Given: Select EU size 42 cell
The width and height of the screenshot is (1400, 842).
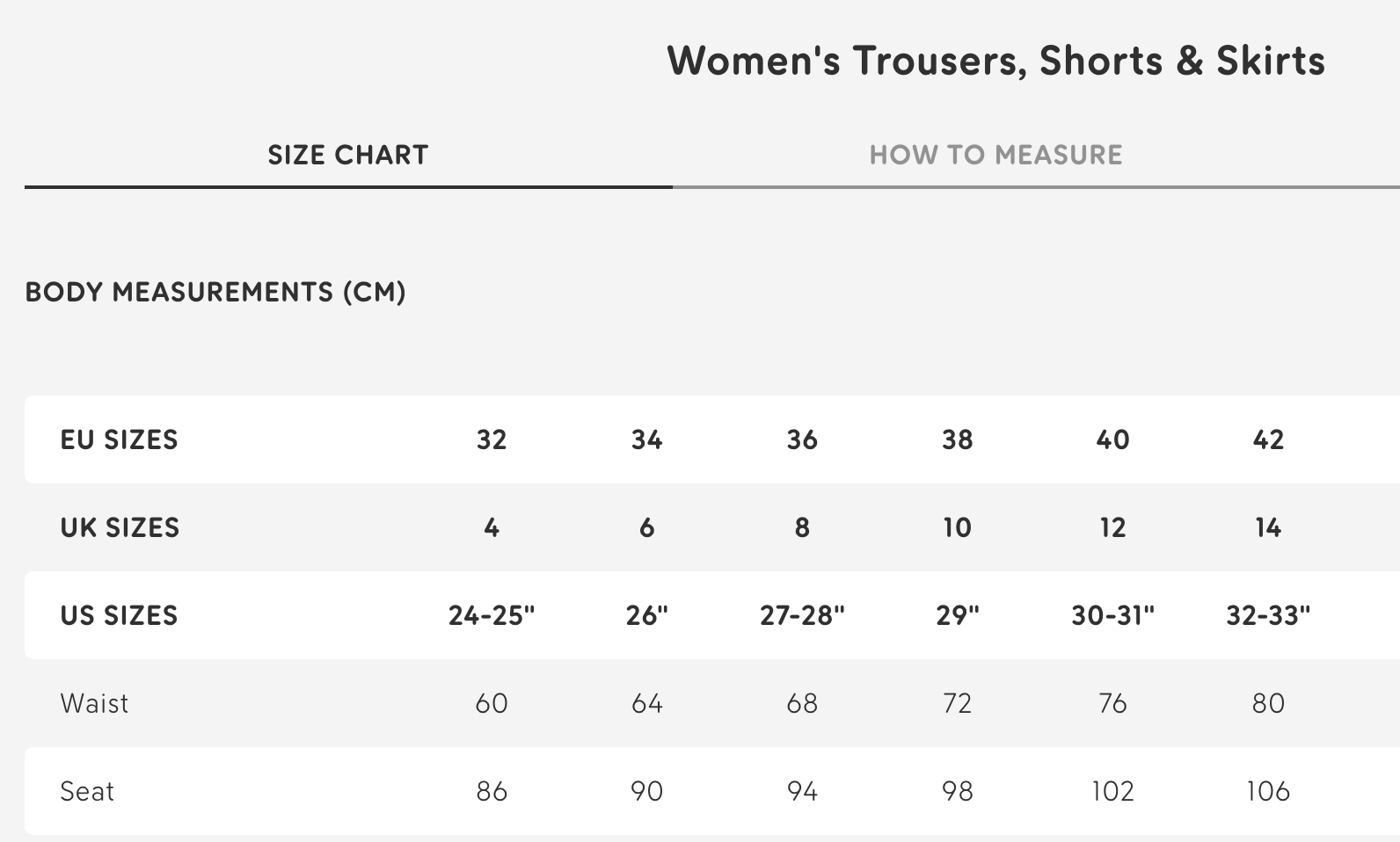Looking at the screenshot, I should [x=1268, y=439].
